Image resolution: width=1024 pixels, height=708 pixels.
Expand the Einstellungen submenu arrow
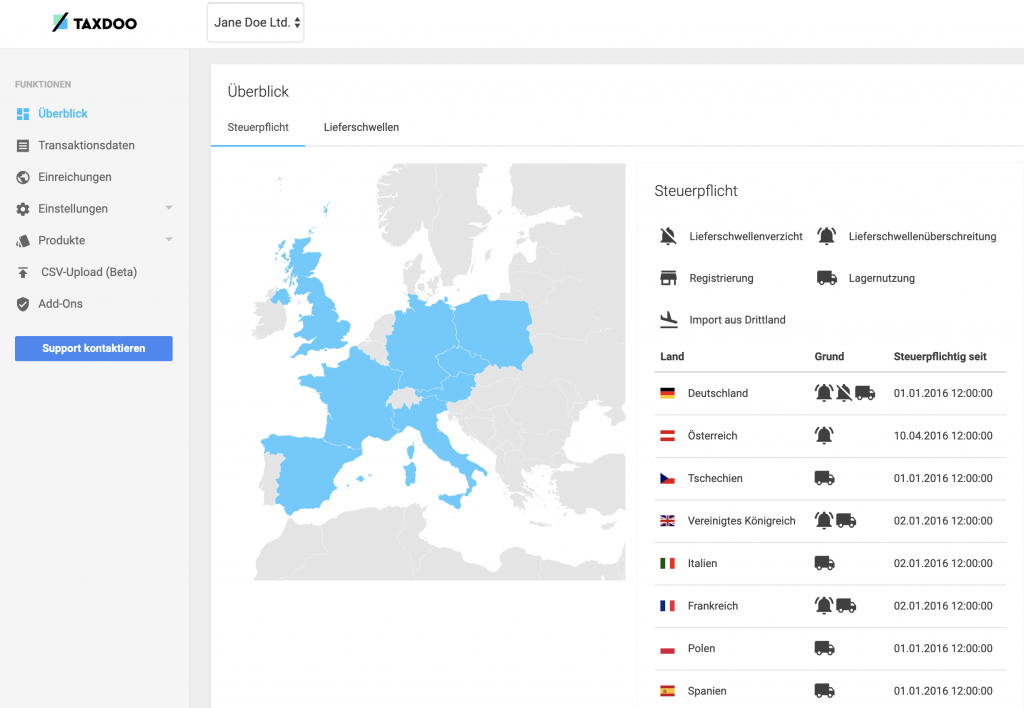click(169, 208)
